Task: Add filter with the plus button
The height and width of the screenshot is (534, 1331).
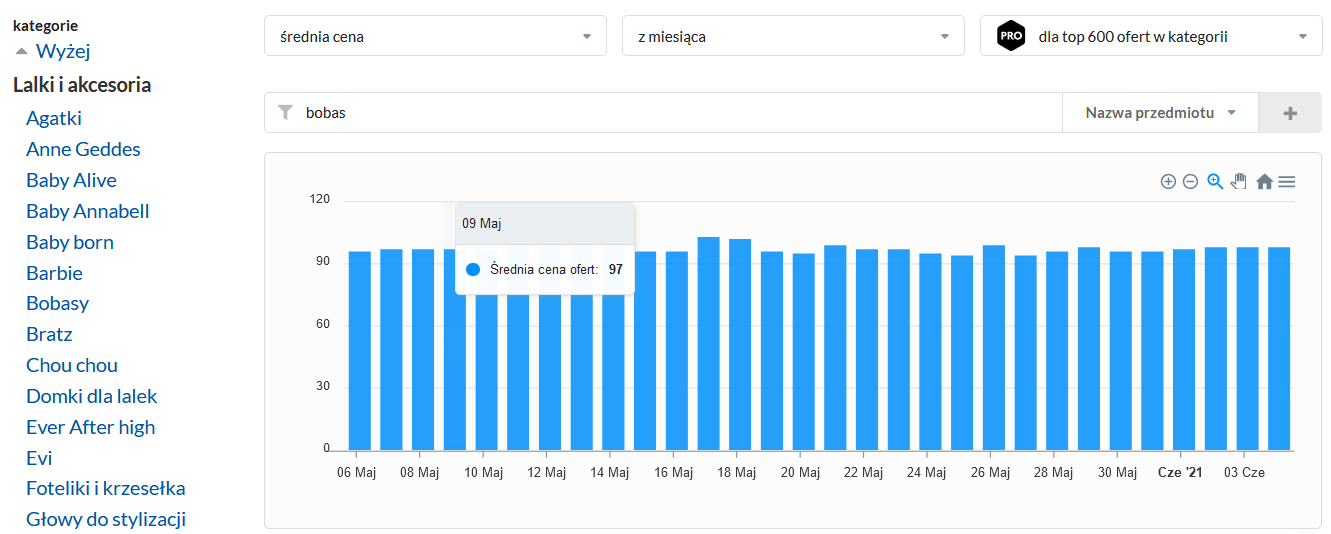Action: pyautogui.click(x=1289, y=113)
